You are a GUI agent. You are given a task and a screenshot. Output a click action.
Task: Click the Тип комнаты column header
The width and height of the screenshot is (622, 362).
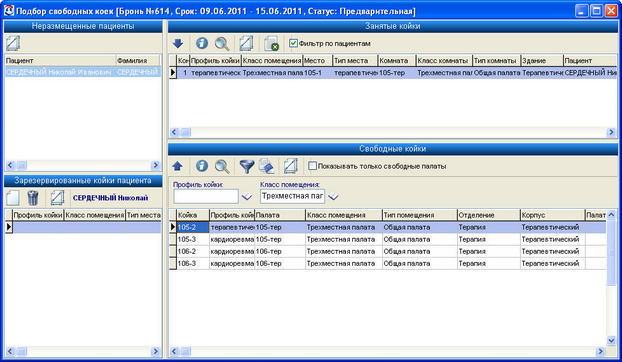(496, 61)
